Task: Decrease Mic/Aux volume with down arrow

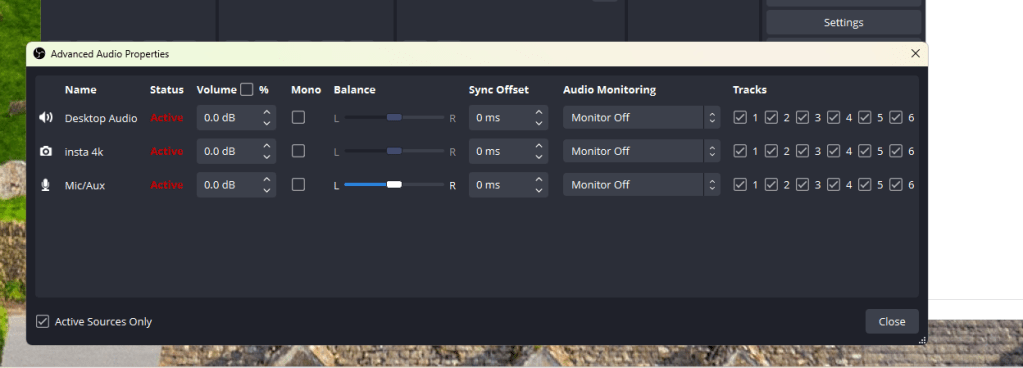Action: coord(266,191)
